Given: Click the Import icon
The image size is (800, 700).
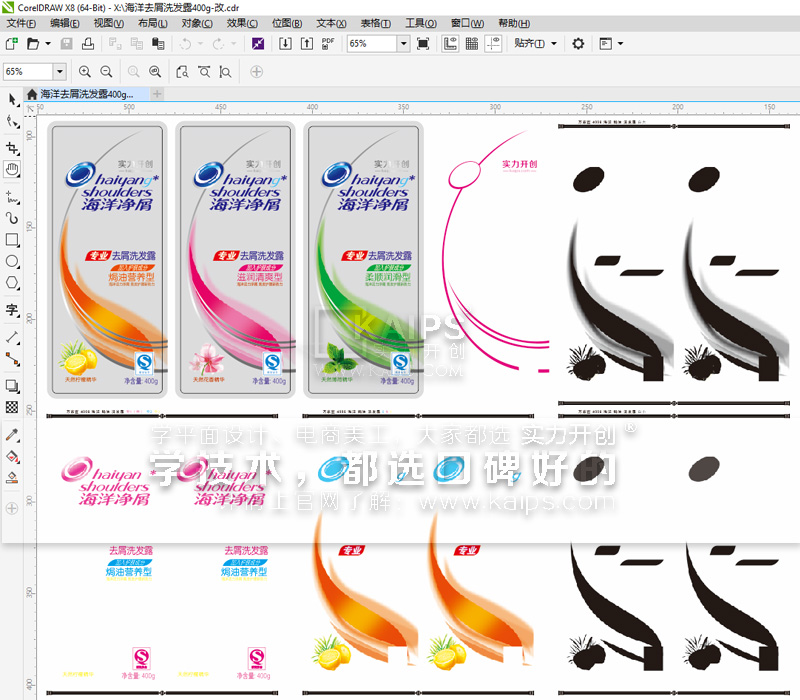Looking at the screenshot, I should [x=285, y=44].
